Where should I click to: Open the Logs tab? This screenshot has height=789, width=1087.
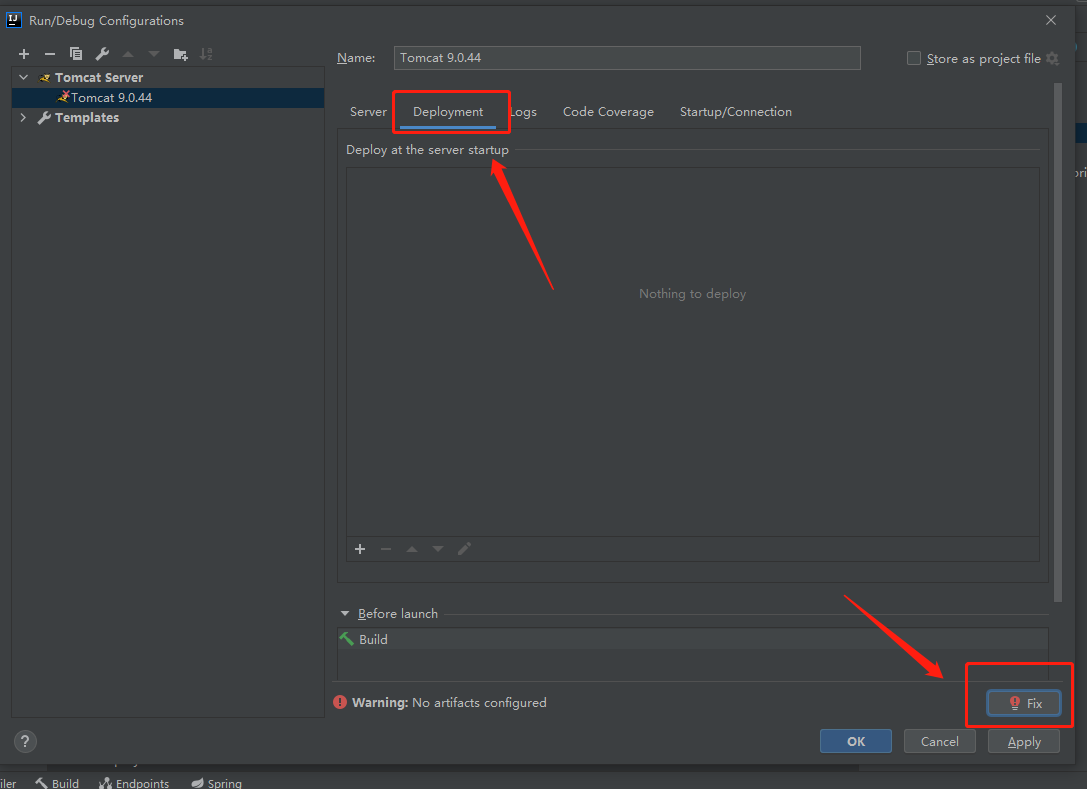click(523, 112)
